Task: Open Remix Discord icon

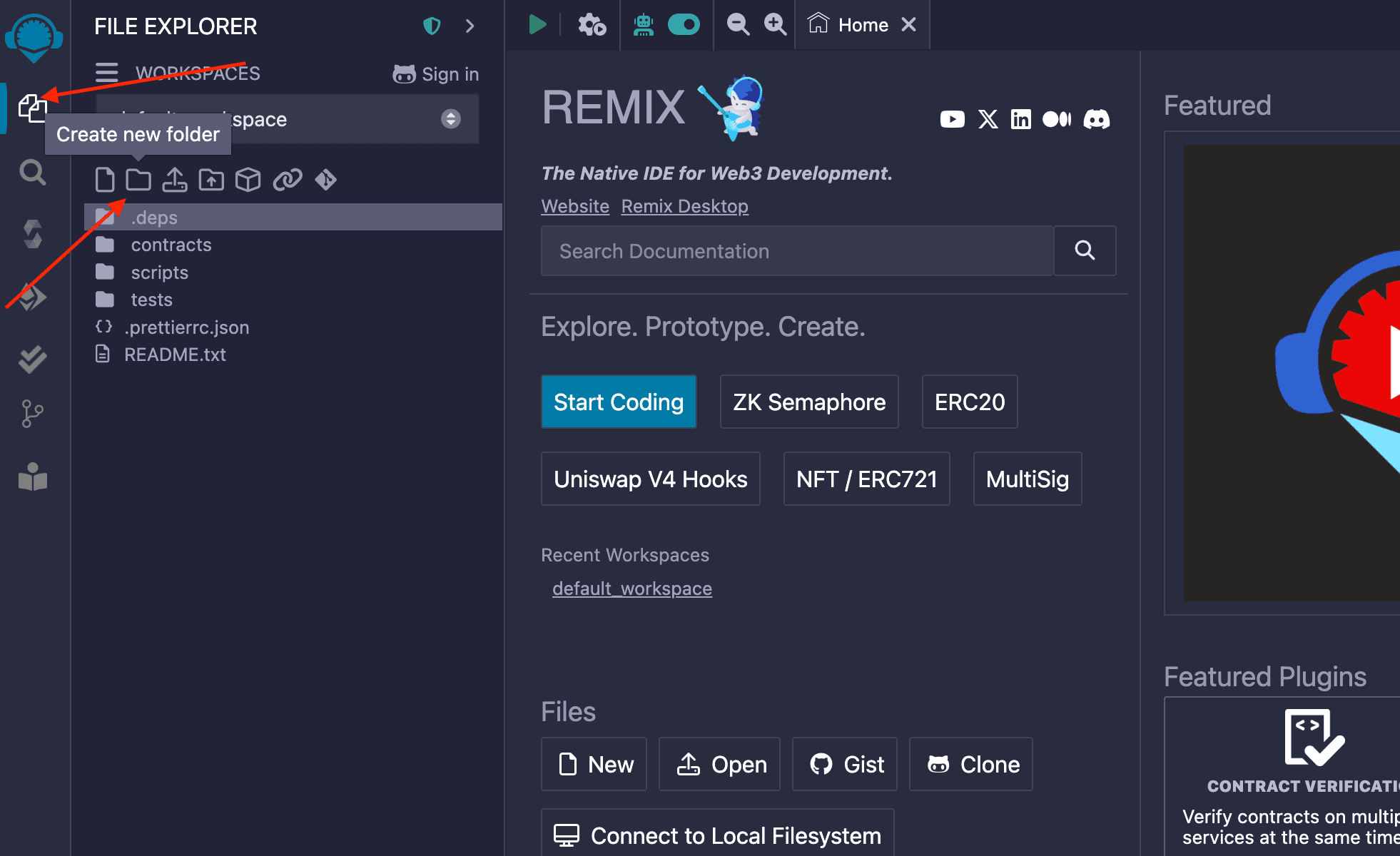Action: coord(1097,119)
